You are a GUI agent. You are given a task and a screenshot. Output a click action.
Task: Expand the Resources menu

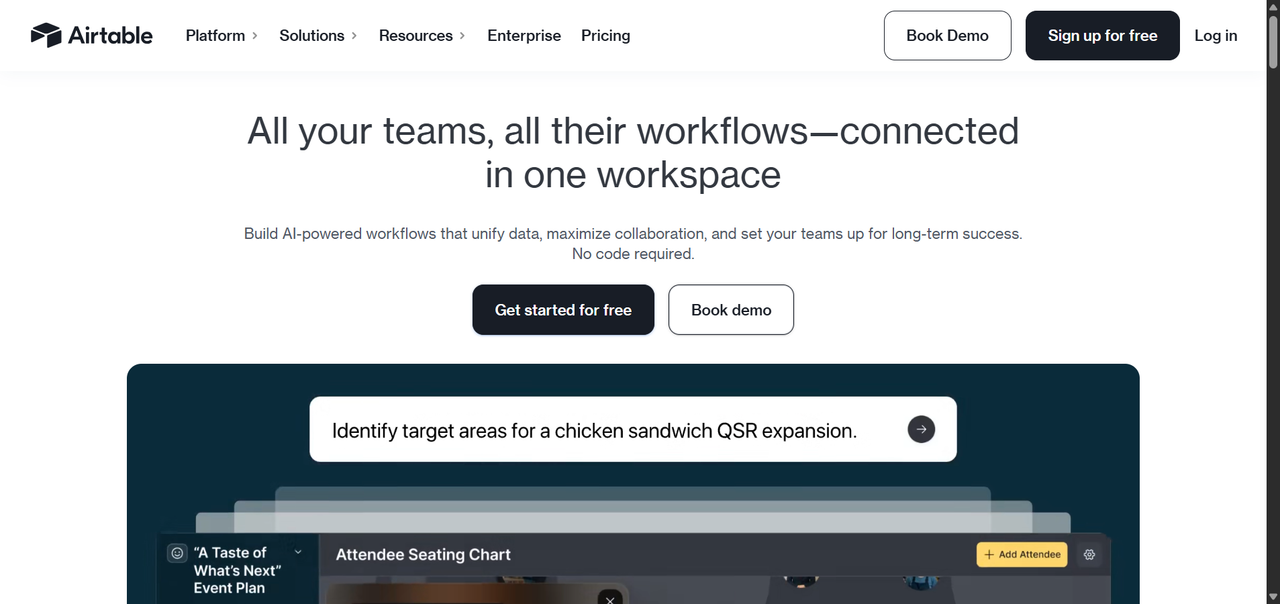[422, 35]
